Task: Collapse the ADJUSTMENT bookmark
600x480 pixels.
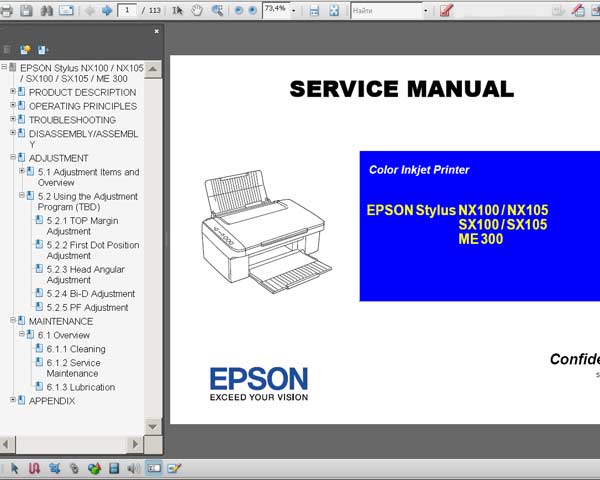Action: tap(13, 157)
